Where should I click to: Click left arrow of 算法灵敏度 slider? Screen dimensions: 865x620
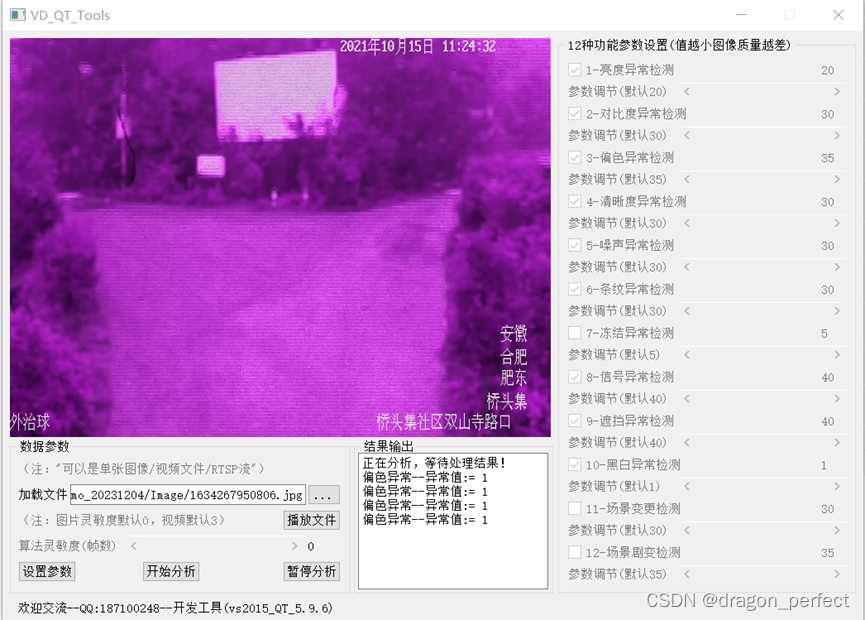(x=134, y=546)
